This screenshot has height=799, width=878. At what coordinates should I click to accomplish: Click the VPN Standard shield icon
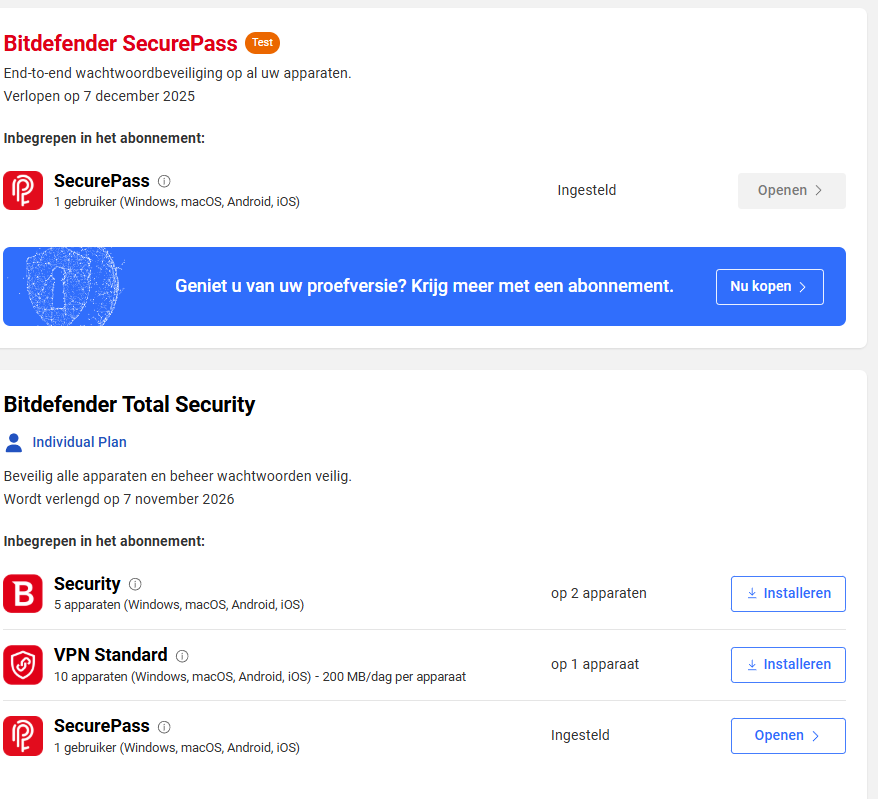pyautogui.click(x=23, y=664)
